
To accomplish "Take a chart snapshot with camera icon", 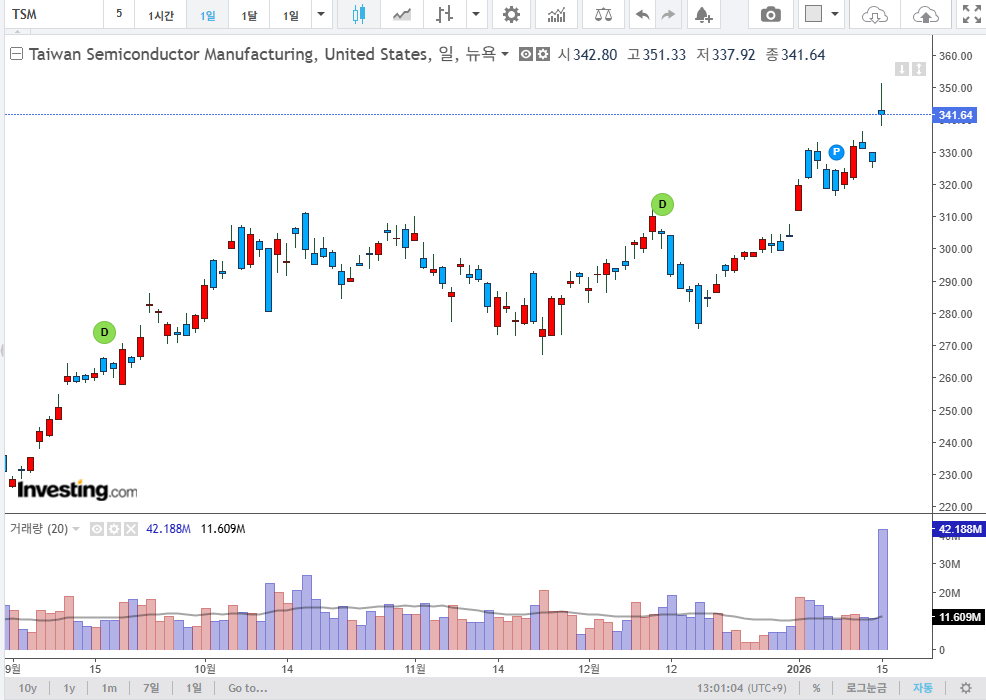I will [x=770, y=15].
